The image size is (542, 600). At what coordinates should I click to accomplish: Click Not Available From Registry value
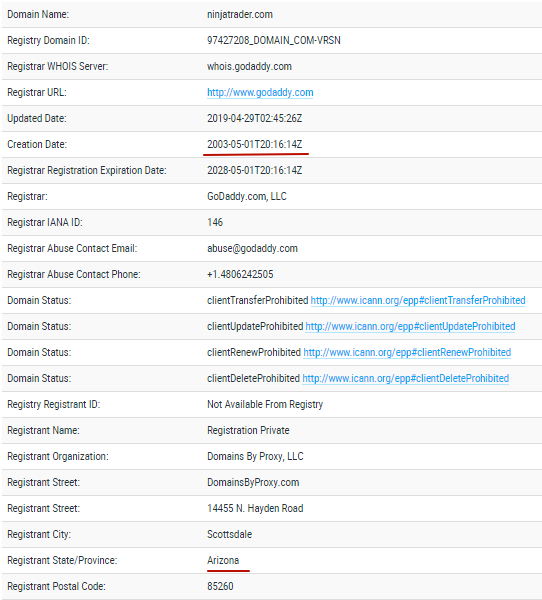(x=265, y=404)
